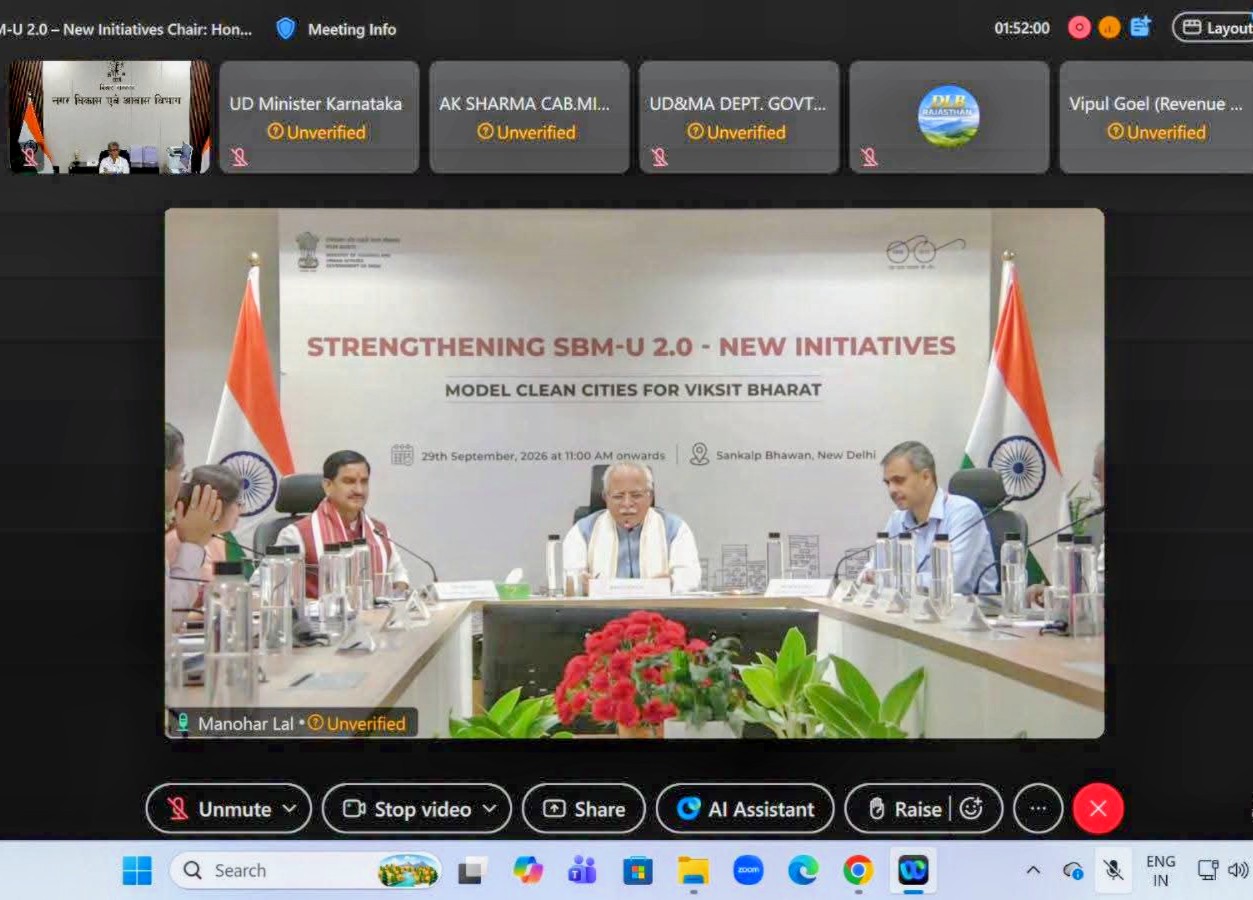This screenshot has width=1253, height=900.
Task: Expand the audio options arrow beside Unmute
Action: [290, 809]
